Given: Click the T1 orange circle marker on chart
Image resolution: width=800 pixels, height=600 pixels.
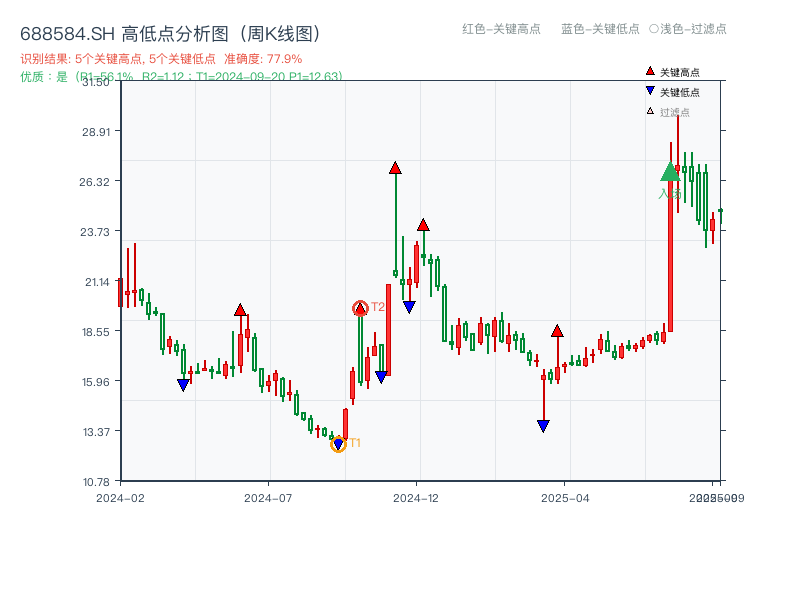Looking at the screenshot, I should click(x=339, y=443).
